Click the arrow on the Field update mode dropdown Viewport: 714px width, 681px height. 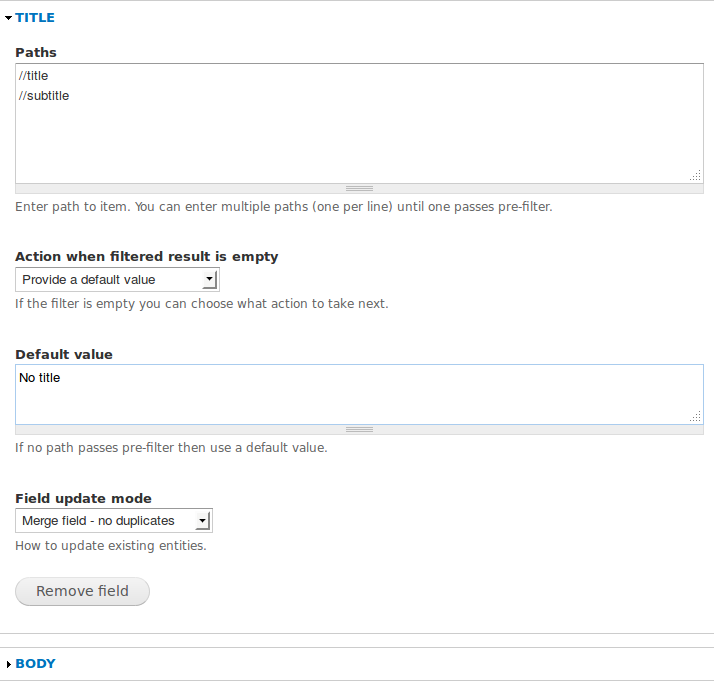pos(202,521)
